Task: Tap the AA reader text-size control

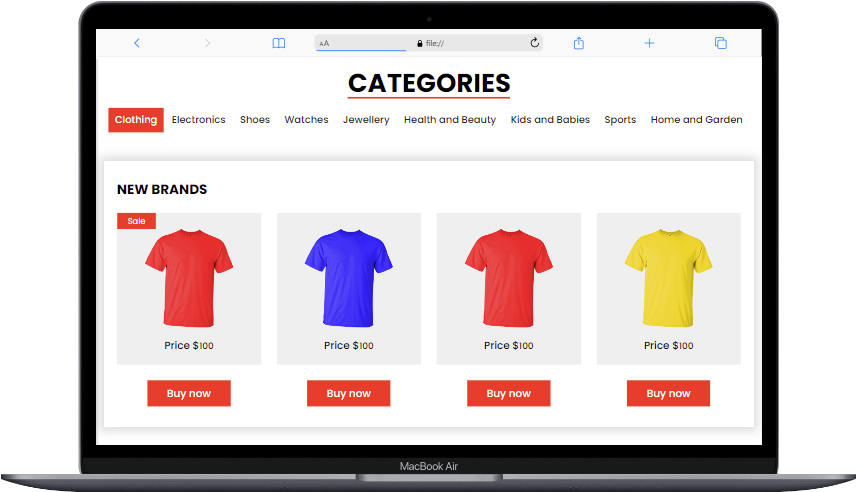Action: click(324, 43)
